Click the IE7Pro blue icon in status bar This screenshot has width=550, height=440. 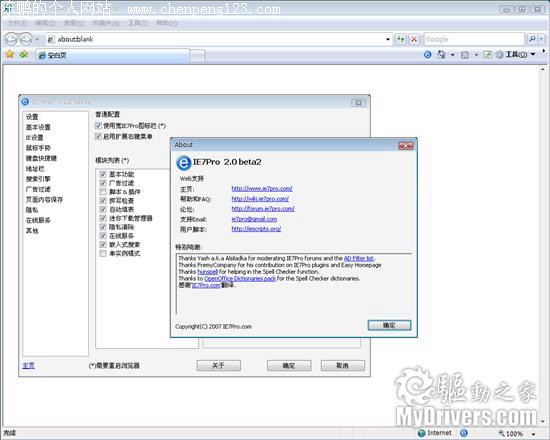pyautogui.click(x=464, y=433)
